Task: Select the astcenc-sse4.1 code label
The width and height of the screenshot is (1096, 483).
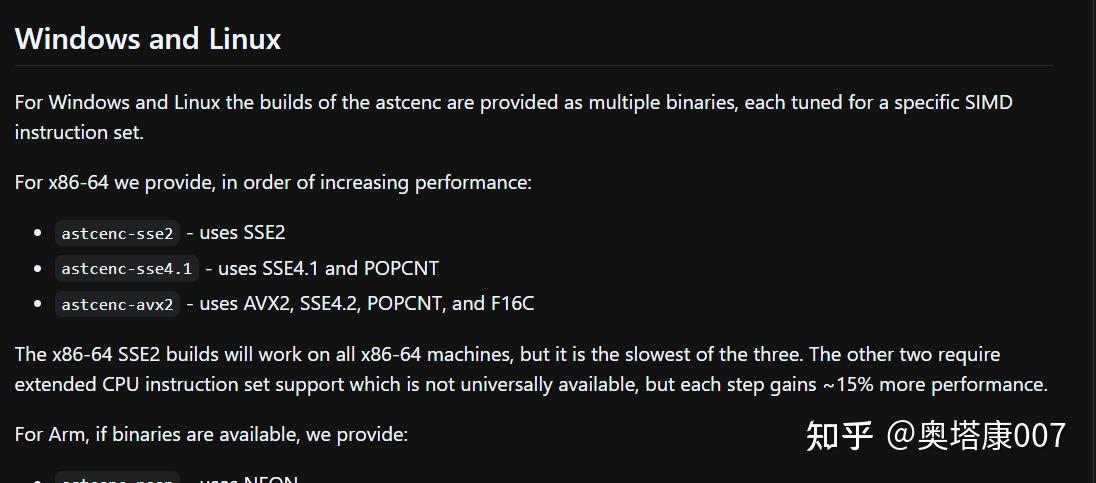Action: (126, 268)
